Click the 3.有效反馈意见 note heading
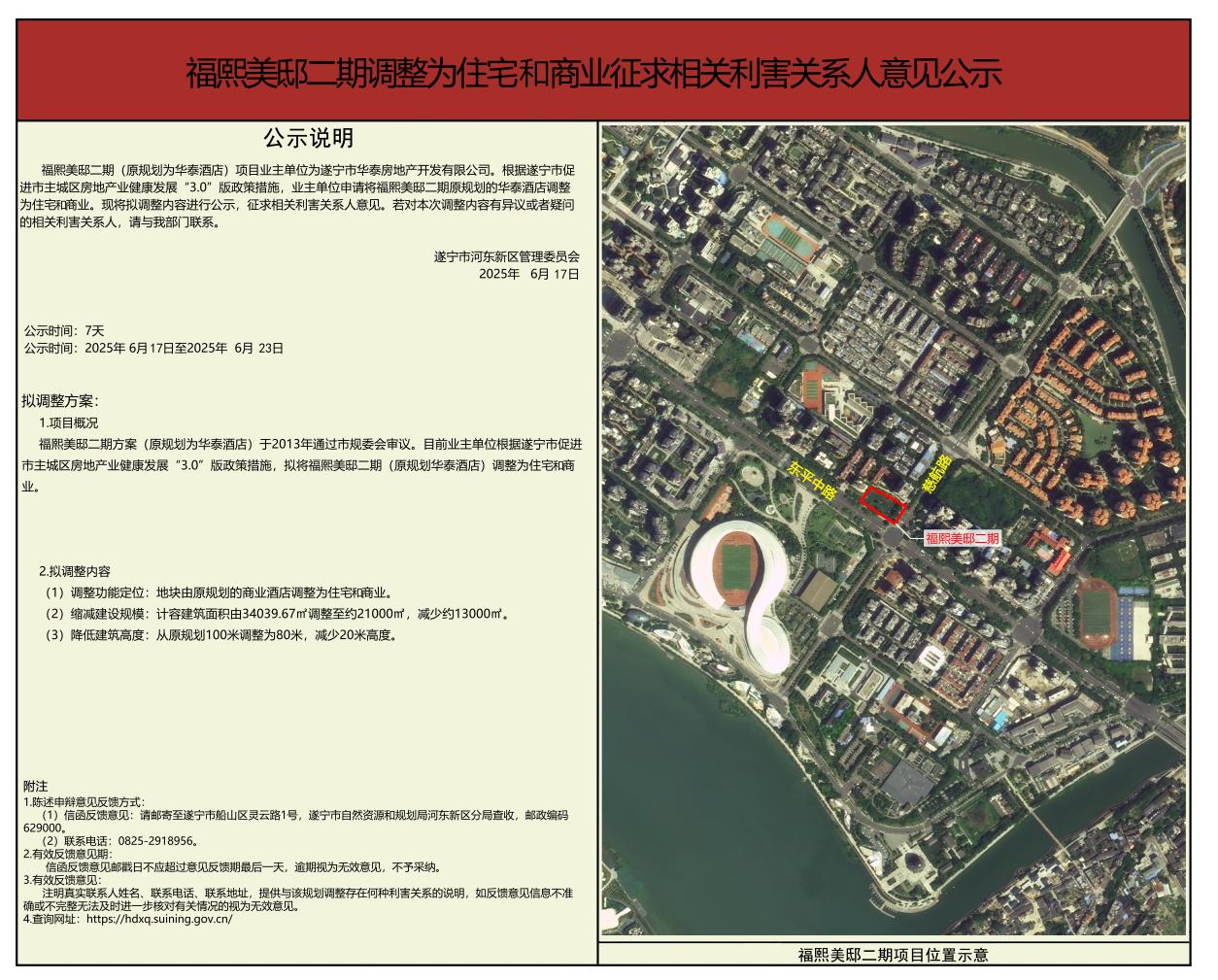Viewport: 1218px width, 980px height. tap(61, 879)
